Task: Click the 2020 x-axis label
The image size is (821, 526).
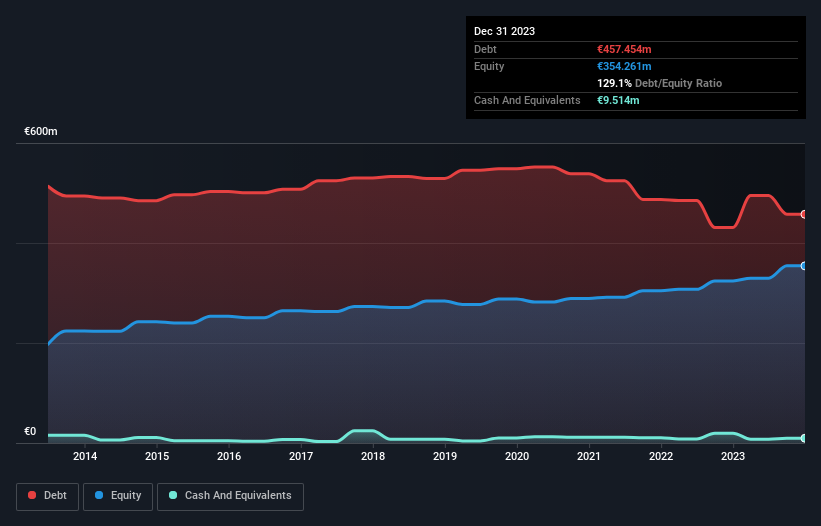Action: (x=517, y=456)
